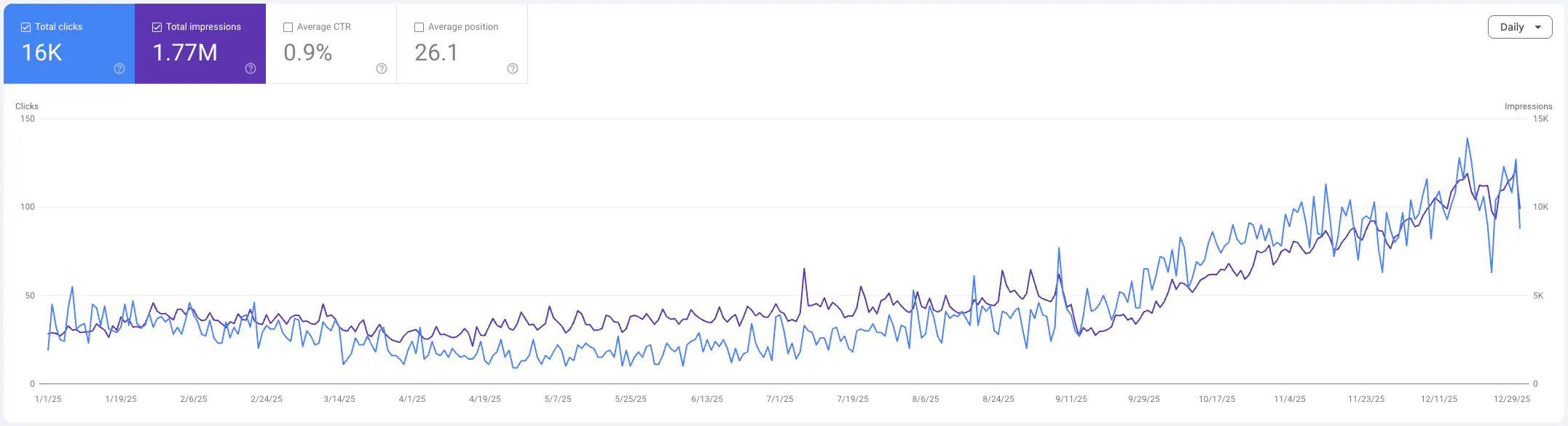
Task: Enable the Average CTR checkbox
Action: (288, 26)
